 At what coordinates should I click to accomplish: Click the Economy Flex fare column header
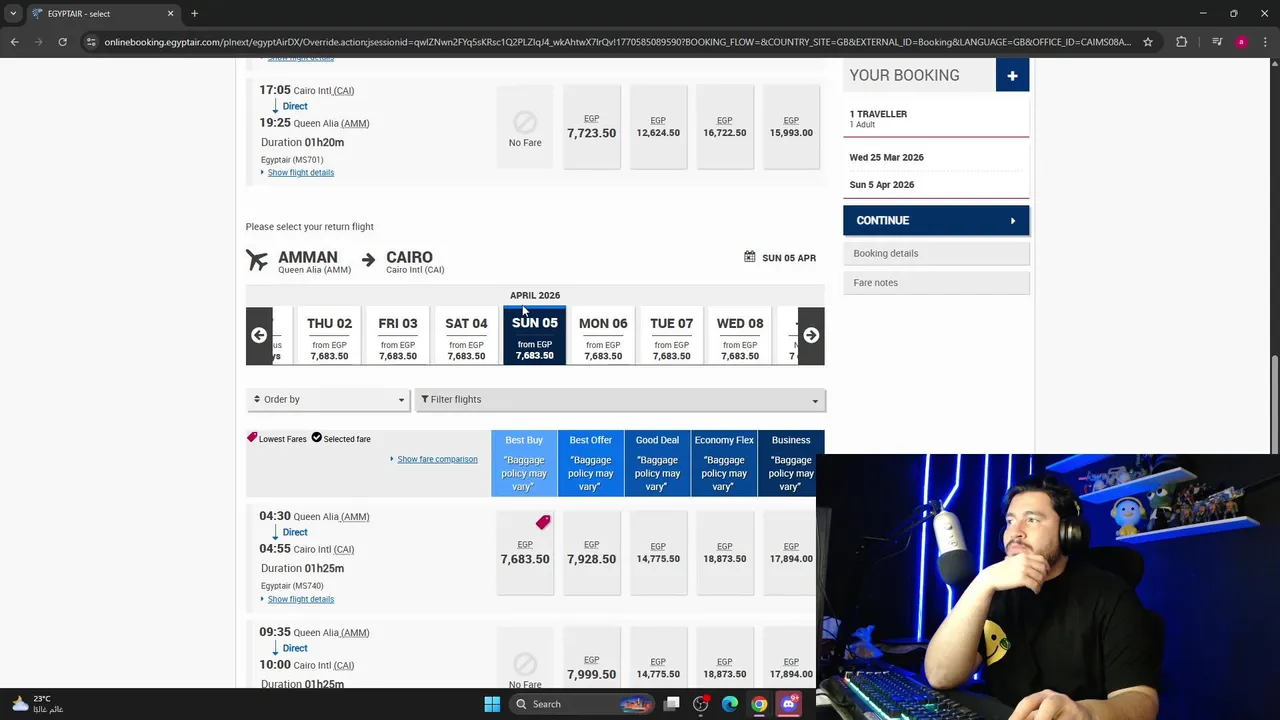[724, 463]
